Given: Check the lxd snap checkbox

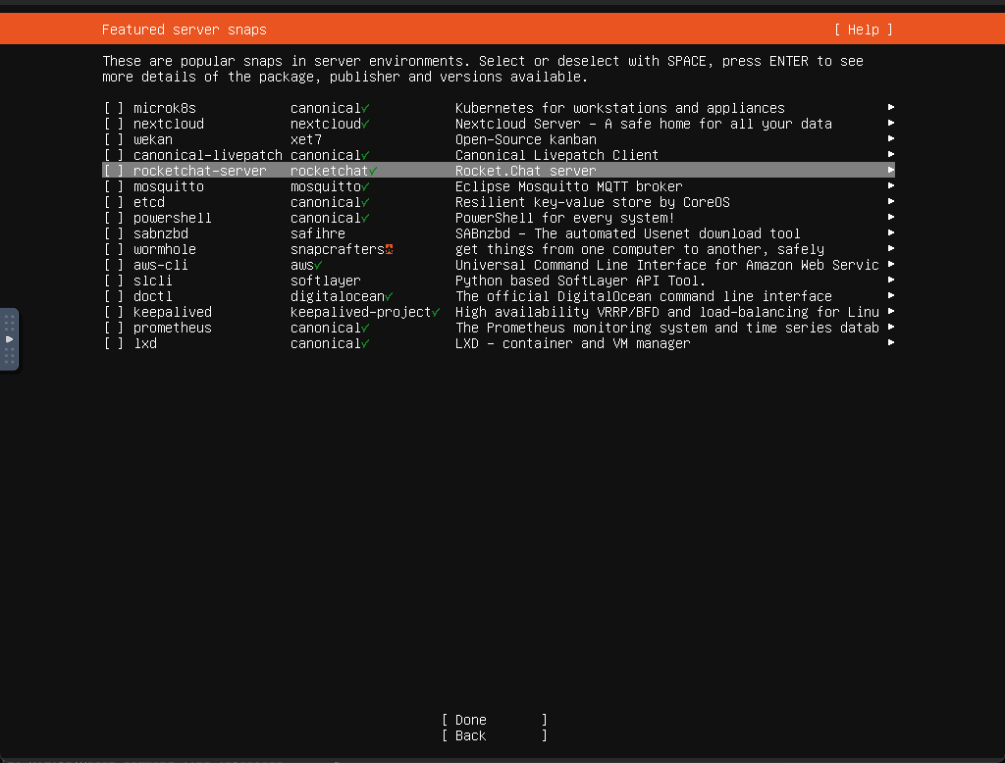Looking at the screenshot, I should (113, 344).
